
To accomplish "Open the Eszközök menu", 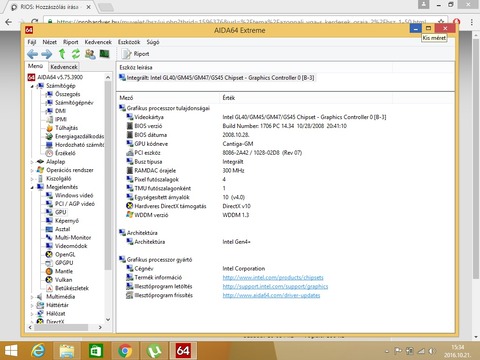I will pyautogui.click(x=129, y=42).
